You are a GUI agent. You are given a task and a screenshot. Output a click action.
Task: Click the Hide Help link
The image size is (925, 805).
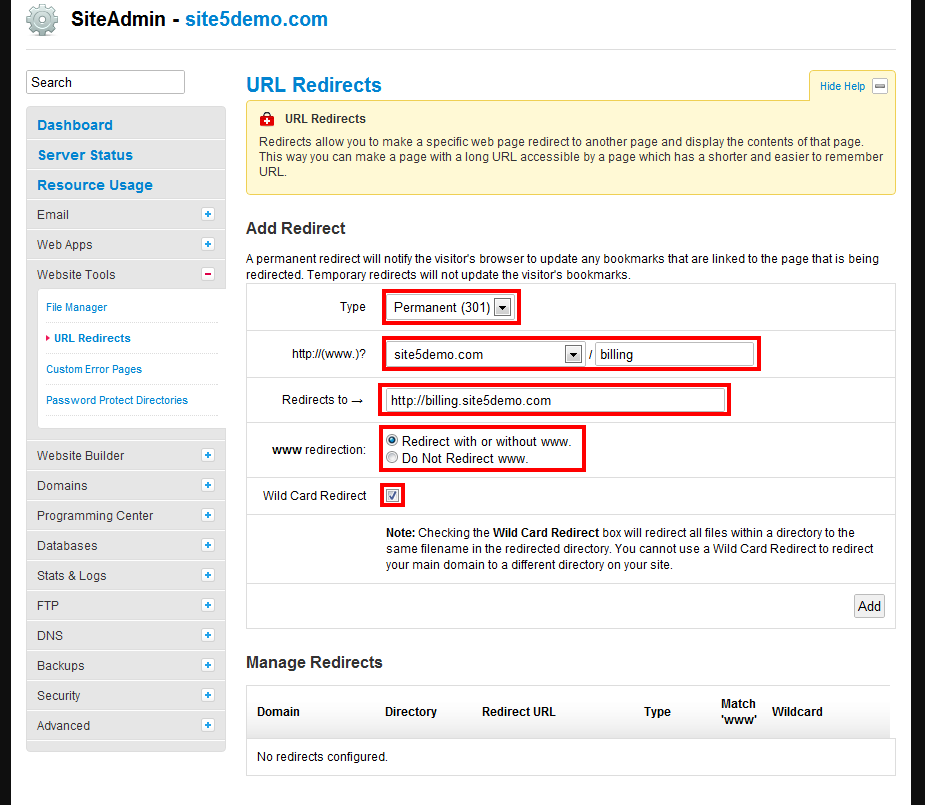pos(842,86)
